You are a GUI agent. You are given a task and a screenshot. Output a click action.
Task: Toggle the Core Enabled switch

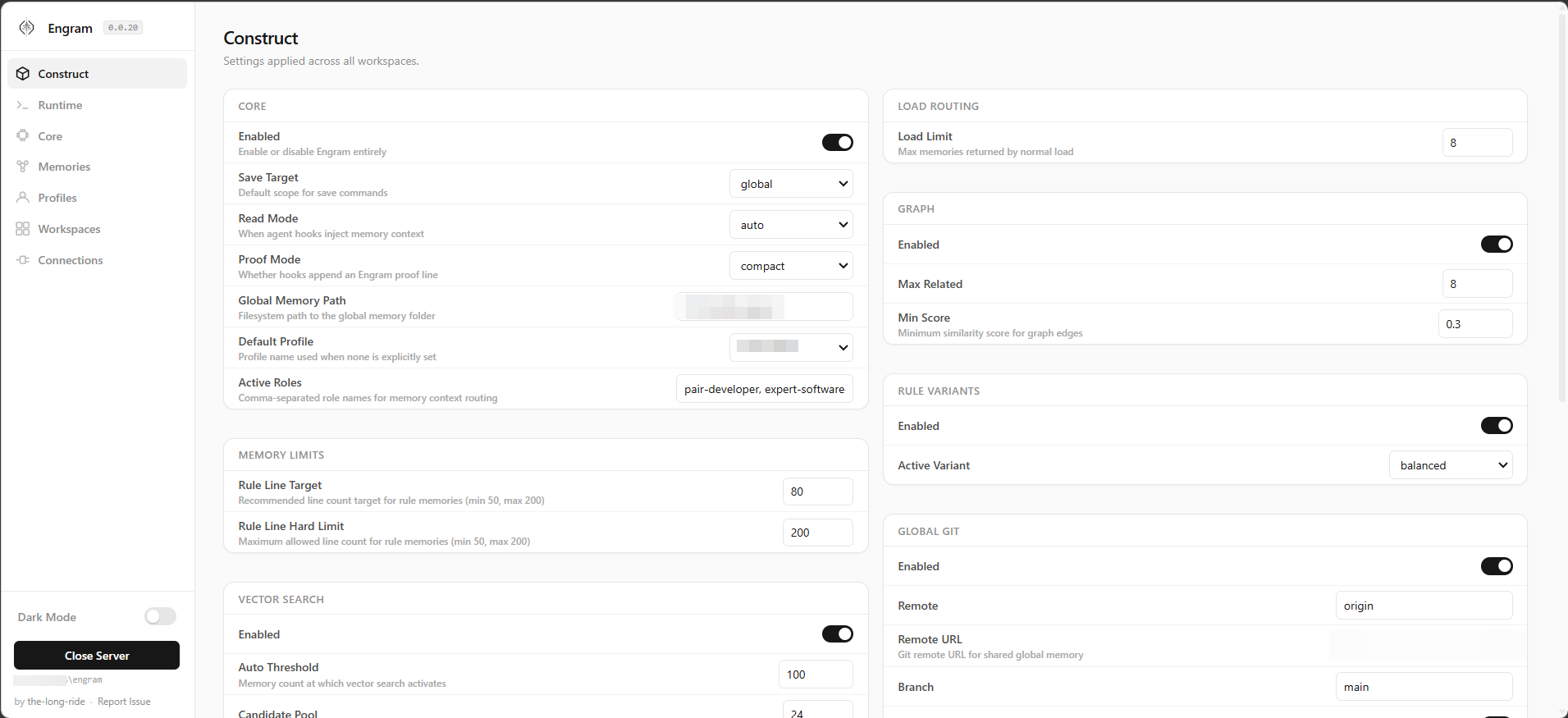(x=838, y=143)
